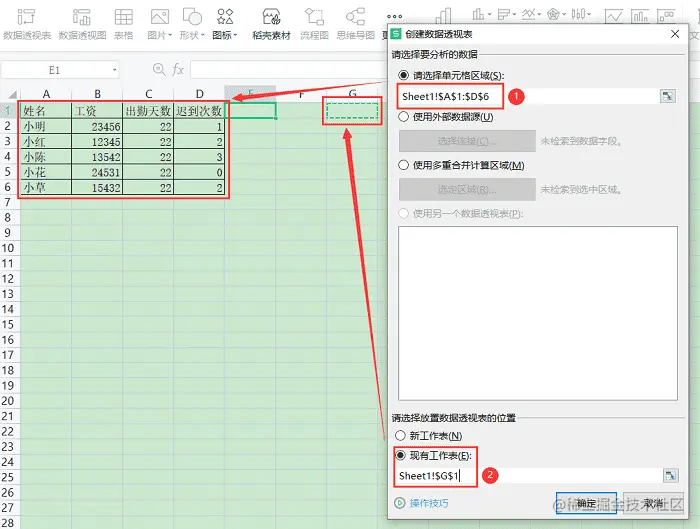Select column C header
The image size is (700, 529).
coord(148,94)
